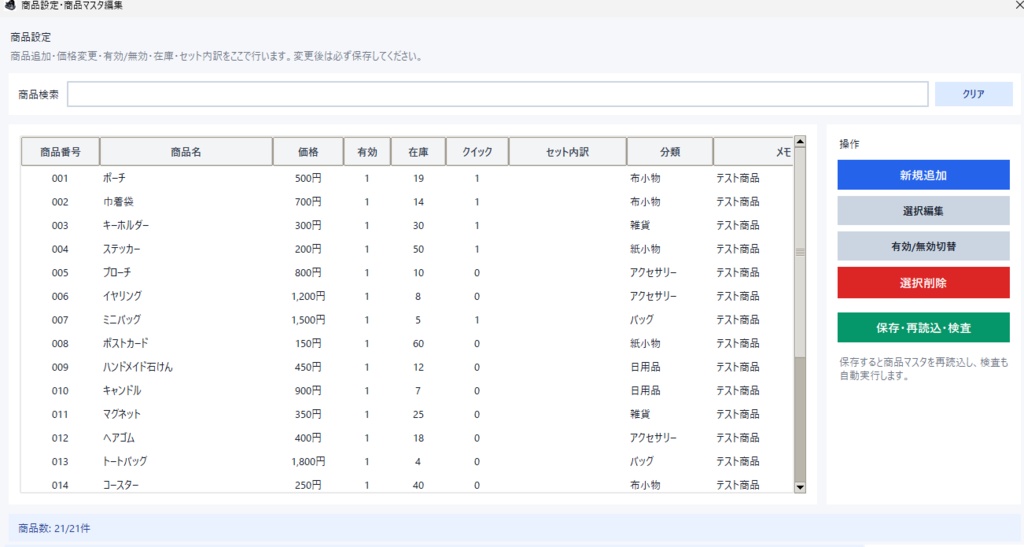Viewport: 1024px width, 547px height.
Task: Click the 1,200円 price cell
Action: (308, 296)
